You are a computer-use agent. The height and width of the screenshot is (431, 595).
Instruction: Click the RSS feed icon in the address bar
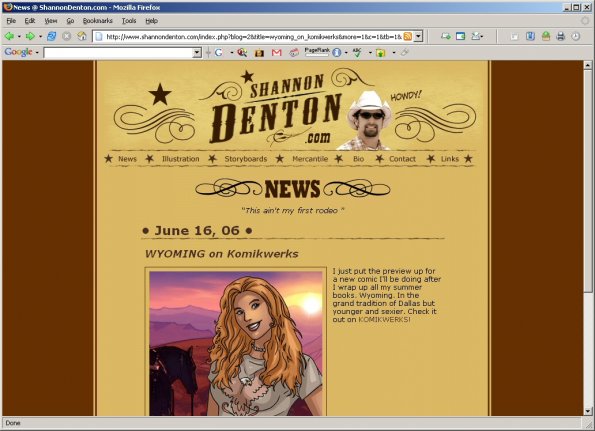pos(408,36)
